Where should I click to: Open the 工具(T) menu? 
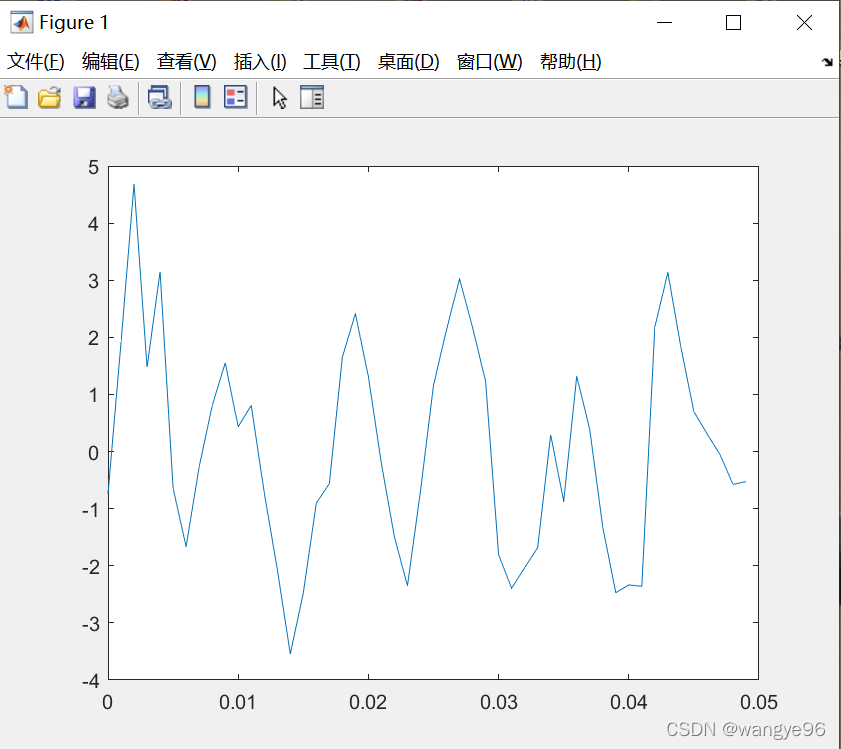point(331,62)
